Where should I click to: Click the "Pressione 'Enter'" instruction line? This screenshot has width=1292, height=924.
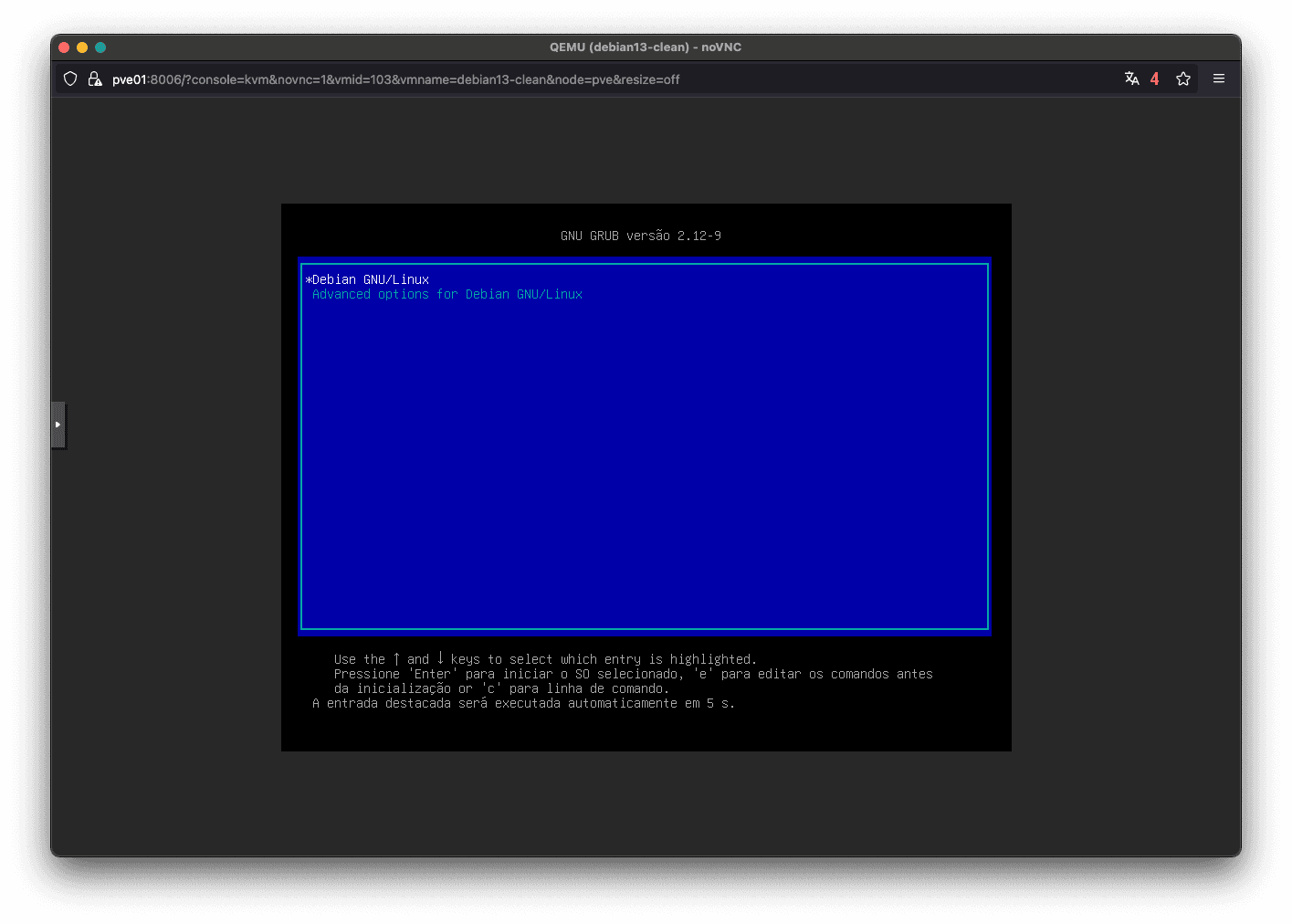tap(633, 674)
